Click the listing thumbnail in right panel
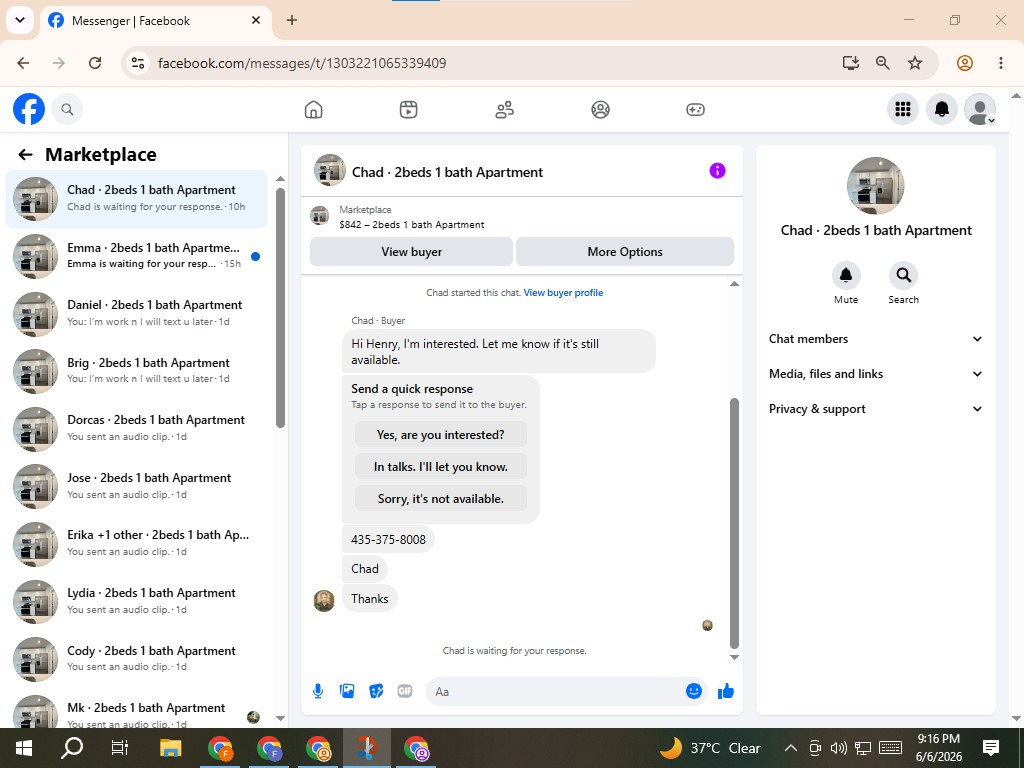The image size is (1024, 768). coord(875,185)
